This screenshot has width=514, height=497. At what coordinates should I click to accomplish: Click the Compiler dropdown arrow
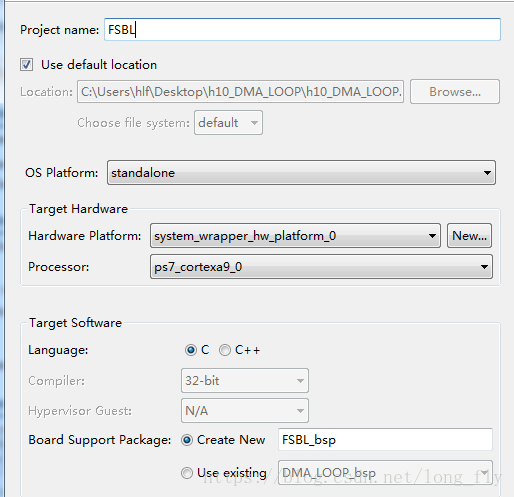coord(300,381)
